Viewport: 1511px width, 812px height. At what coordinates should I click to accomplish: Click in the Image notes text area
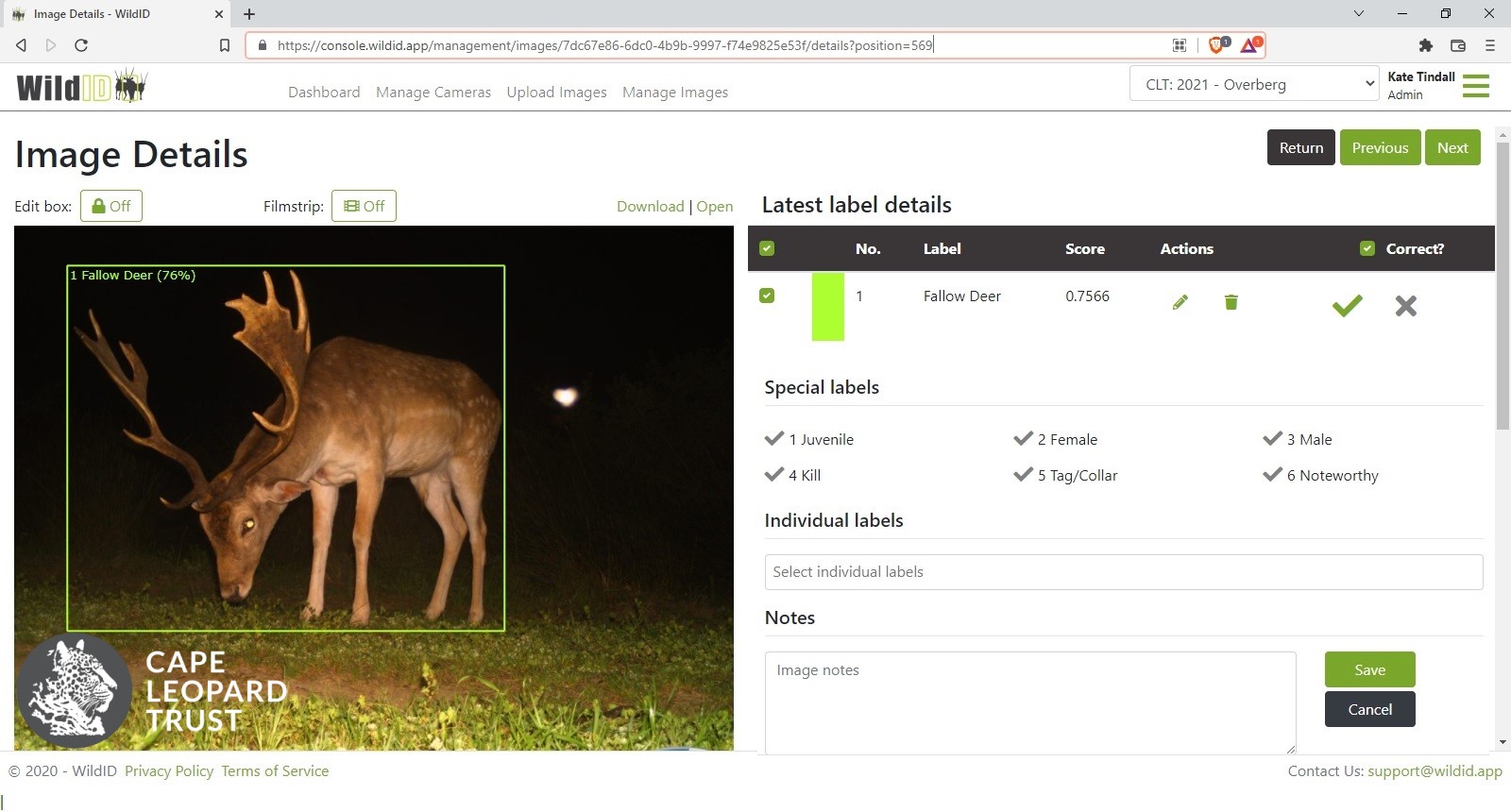[x=1030, y=702]
